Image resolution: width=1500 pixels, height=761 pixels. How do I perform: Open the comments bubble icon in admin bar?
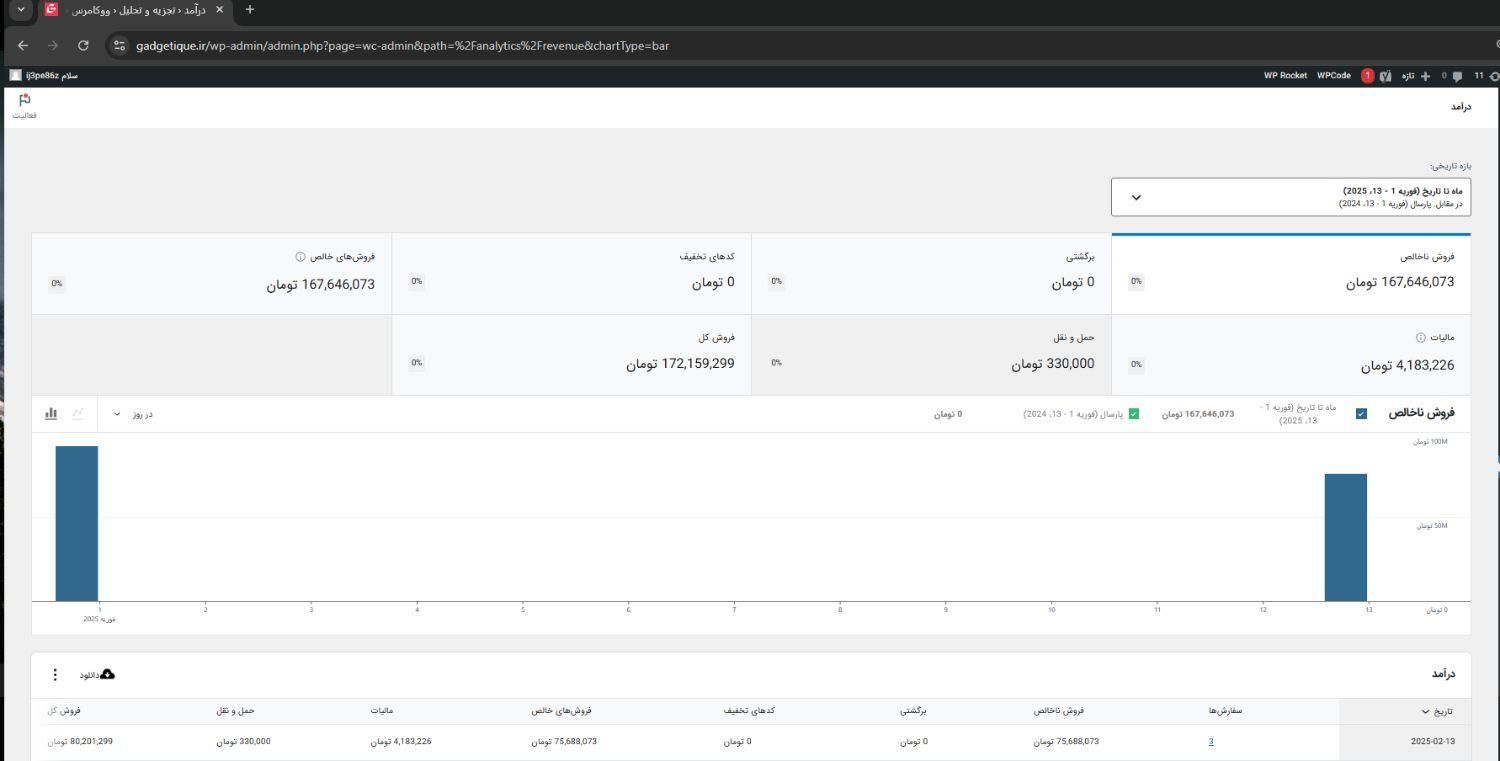click(1456, 76)
